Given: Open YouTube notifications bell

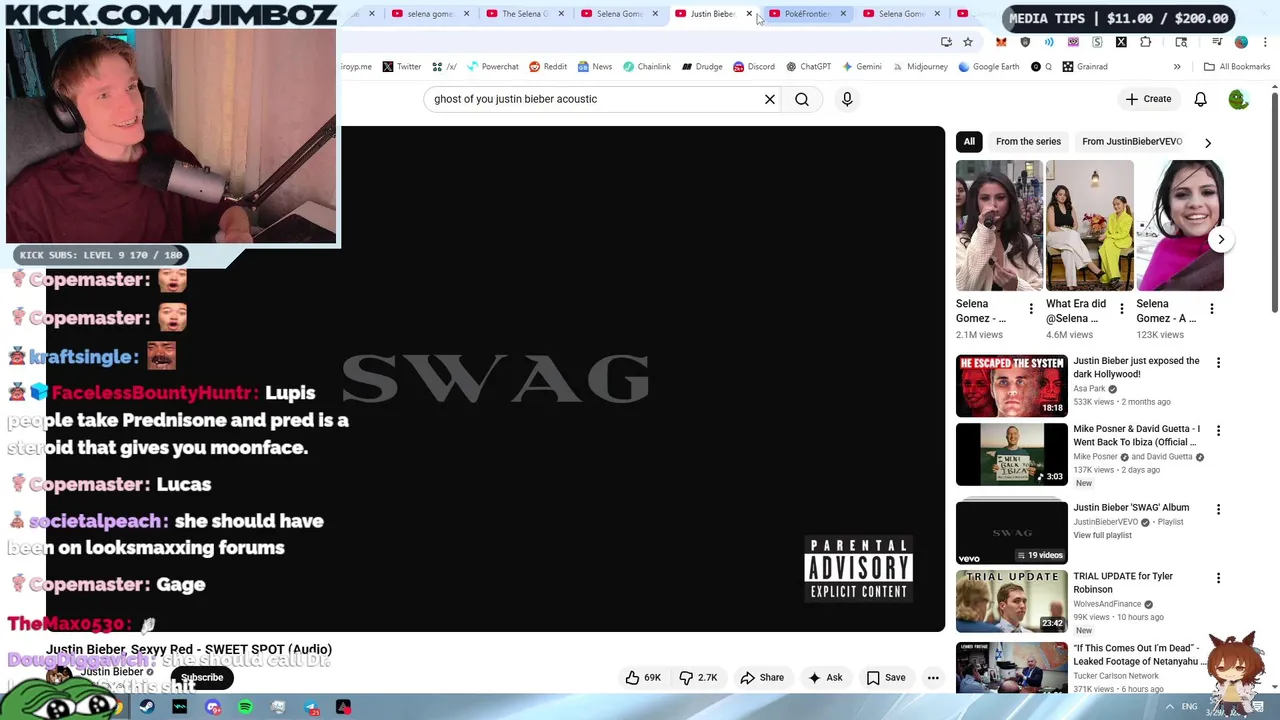Looking at the screenshot, I should (1200, 99).
